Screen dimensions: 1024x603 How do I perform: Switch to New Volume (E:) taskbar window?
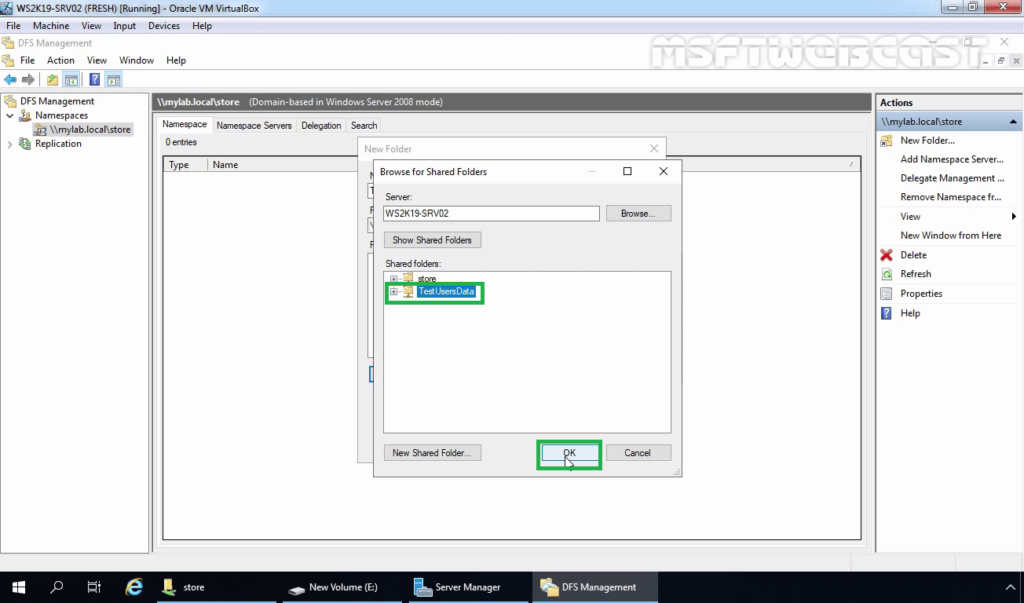tap(344, 587)
